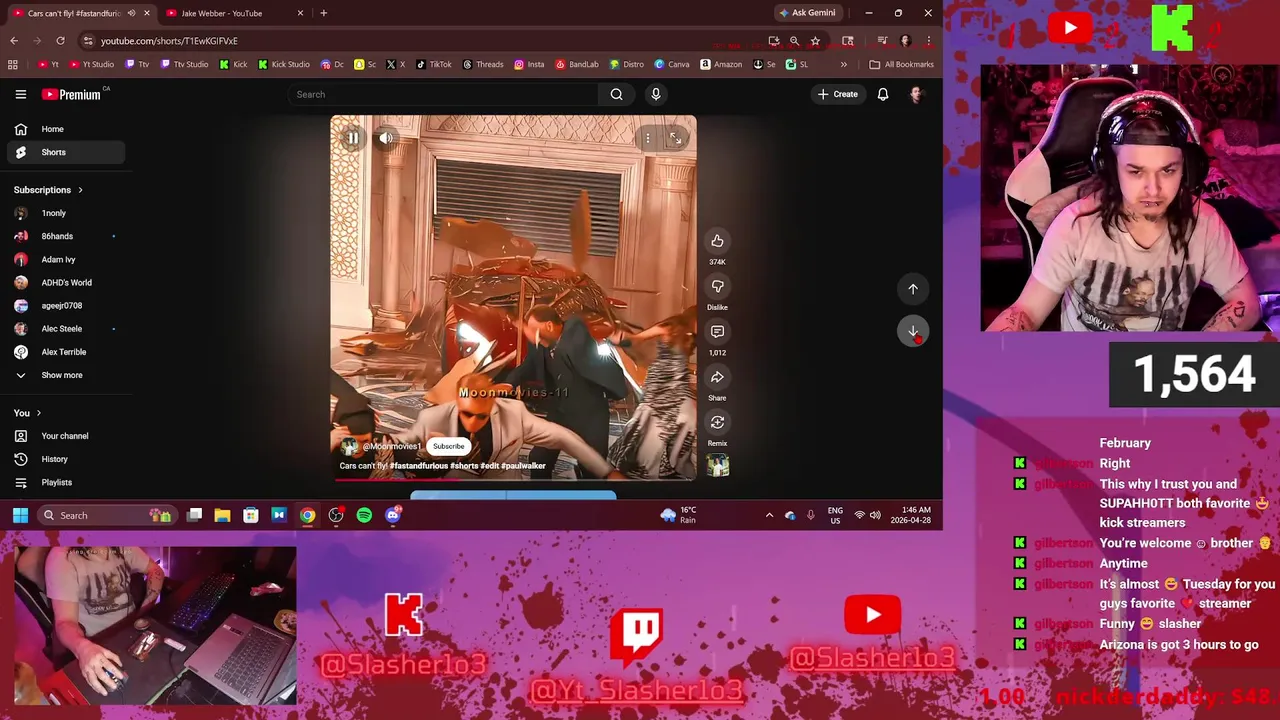Viewport: 1280px width, 720px height.
Task: Open the Chrome apps grid icon
Action: point(12,64)
